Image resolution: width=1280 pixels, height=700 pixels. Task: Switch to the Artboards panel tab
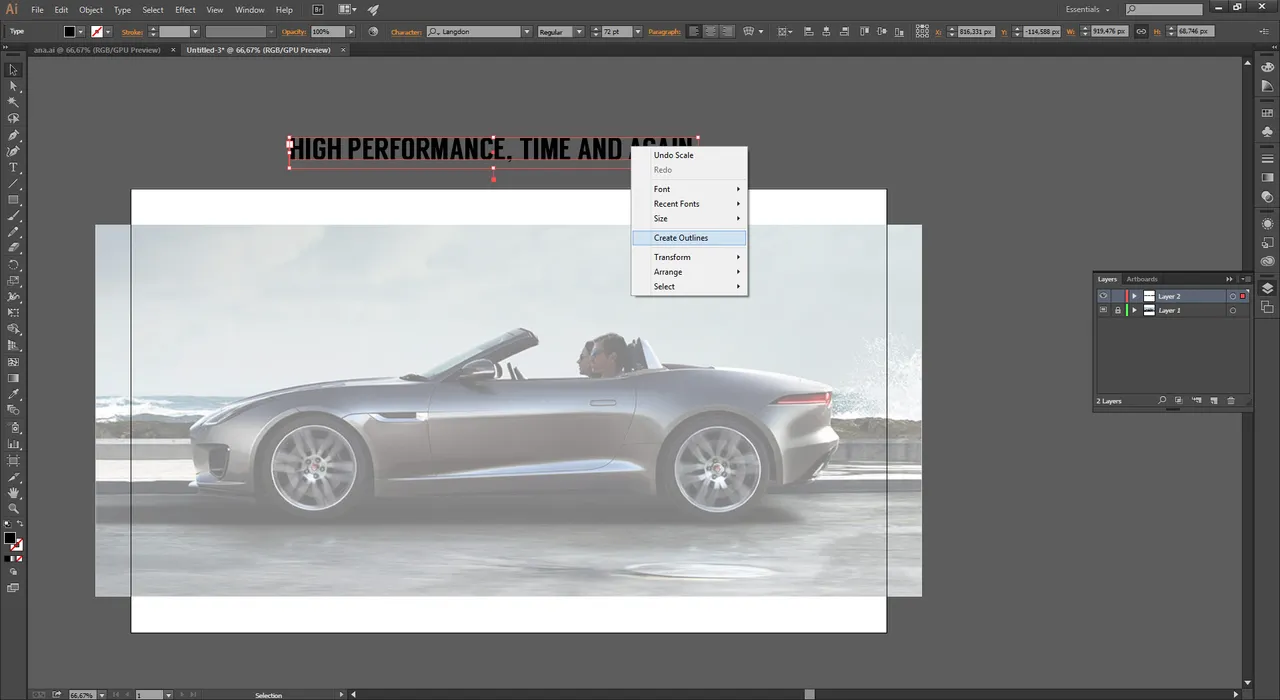pyautogui.click(x=1142, y=279)
